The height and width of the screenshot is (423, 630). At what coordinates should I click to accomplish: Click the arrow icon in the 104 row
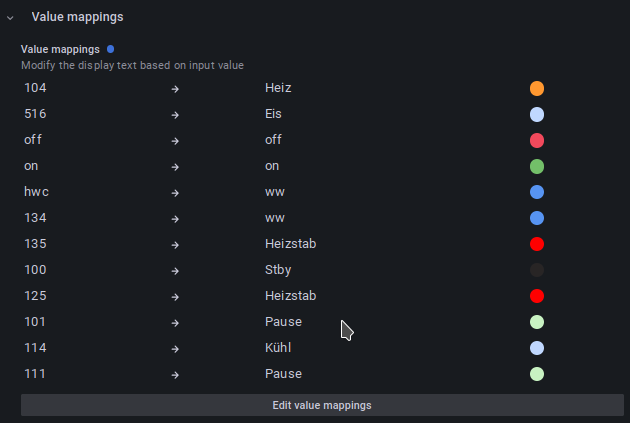click(175, 89)
